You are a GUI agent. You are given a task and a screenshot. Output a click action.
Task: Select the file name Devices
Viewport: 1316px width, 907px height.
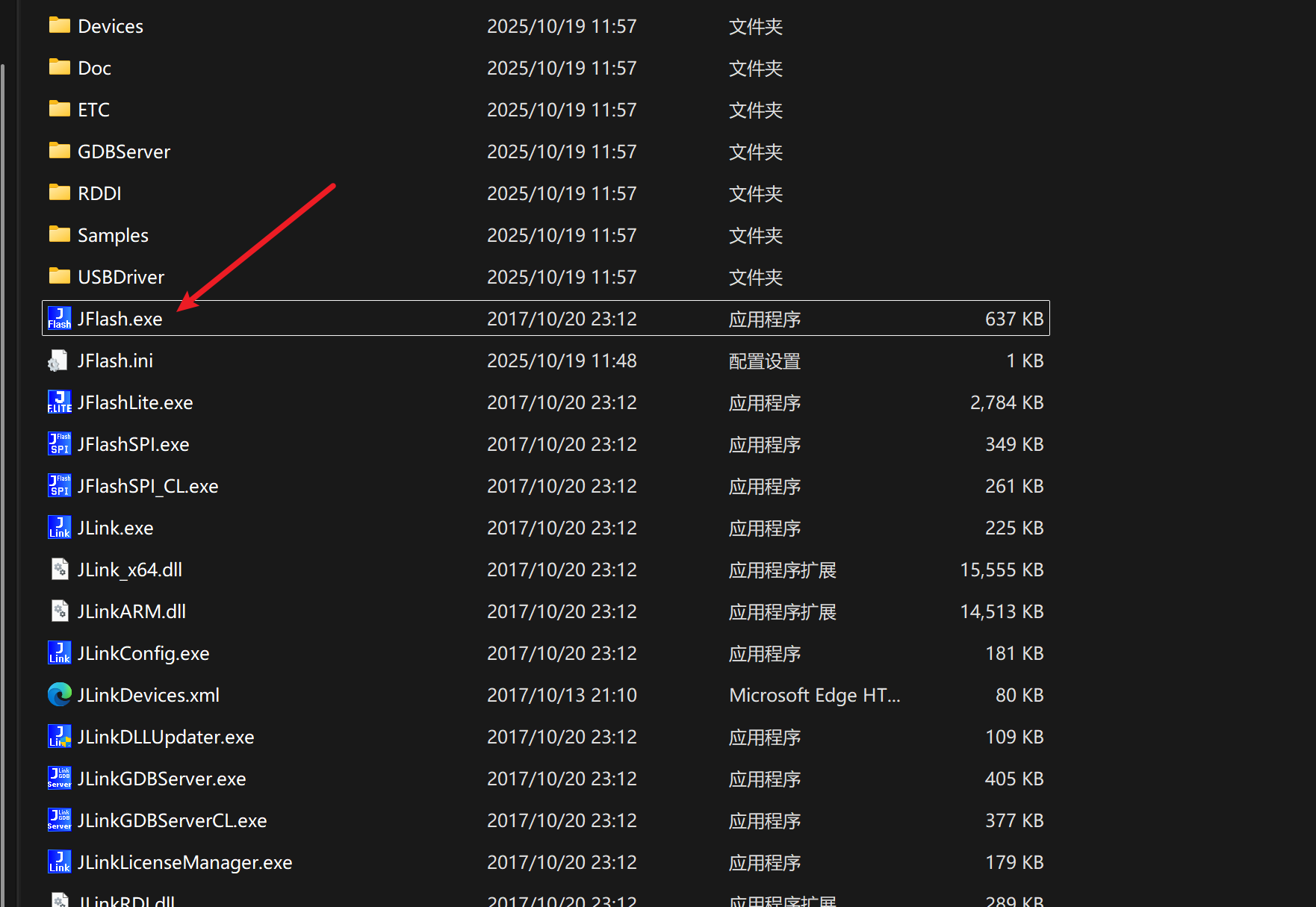point(111,26)
